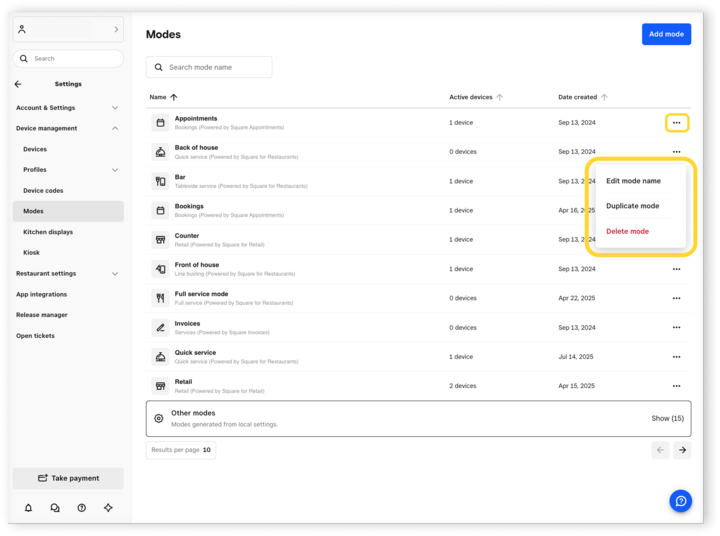Click the Bar mode icon
Screen dimensions: 720x536
point(160,181)
